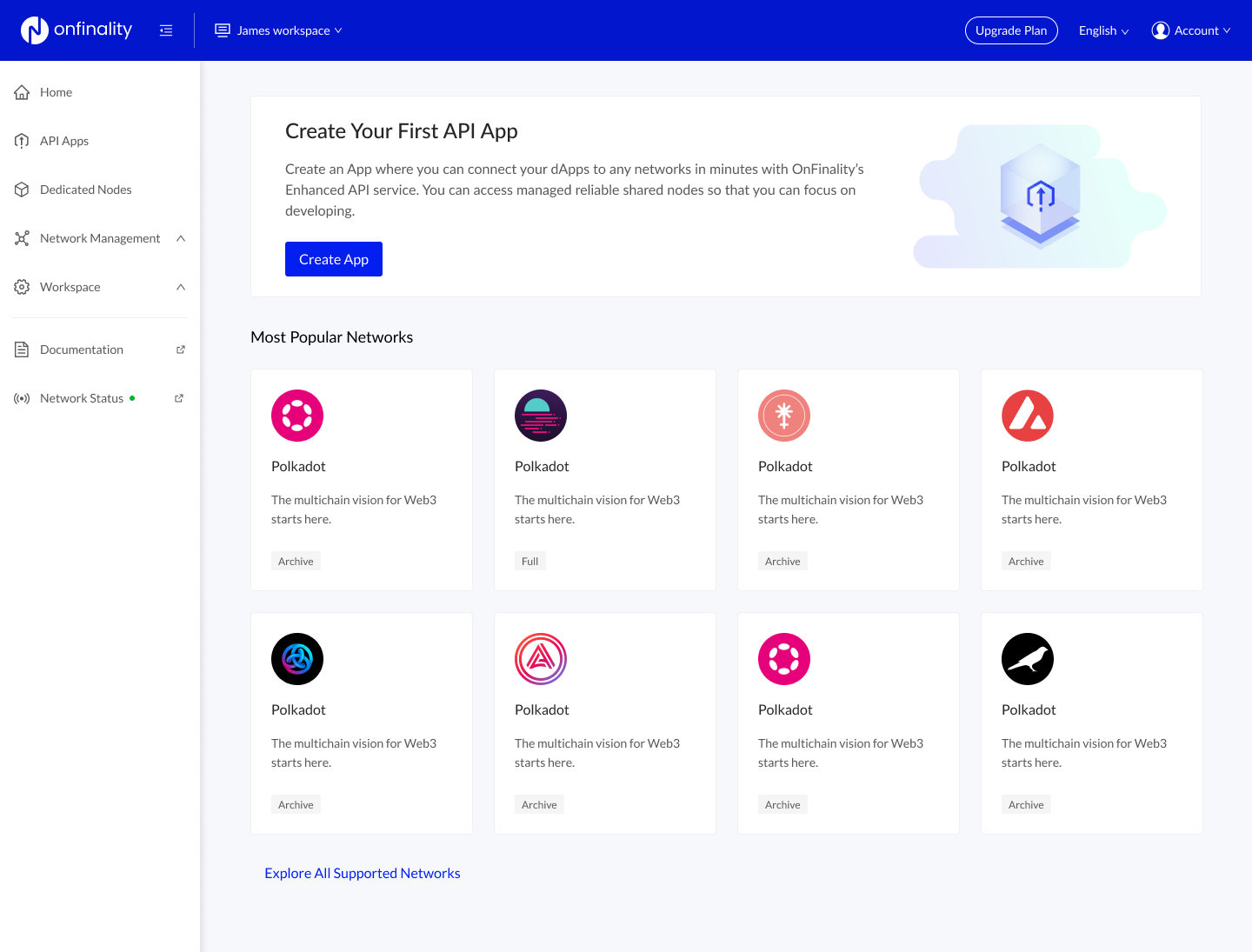
Task: Collapse Network Management chevron
Action: point(181,238)
